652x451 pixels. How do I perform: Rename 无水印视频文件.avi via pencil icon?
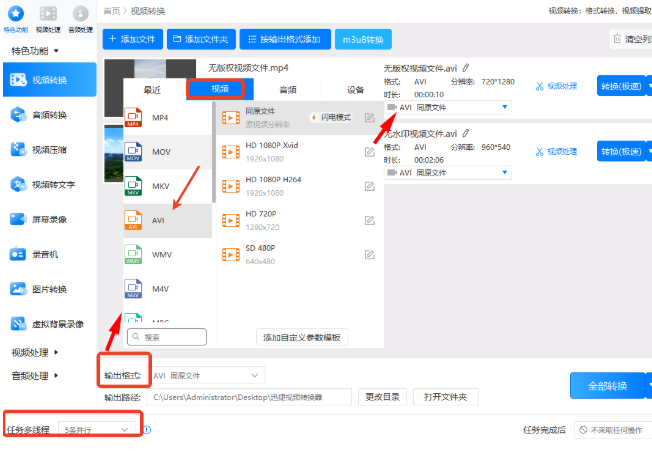point(466,133)
